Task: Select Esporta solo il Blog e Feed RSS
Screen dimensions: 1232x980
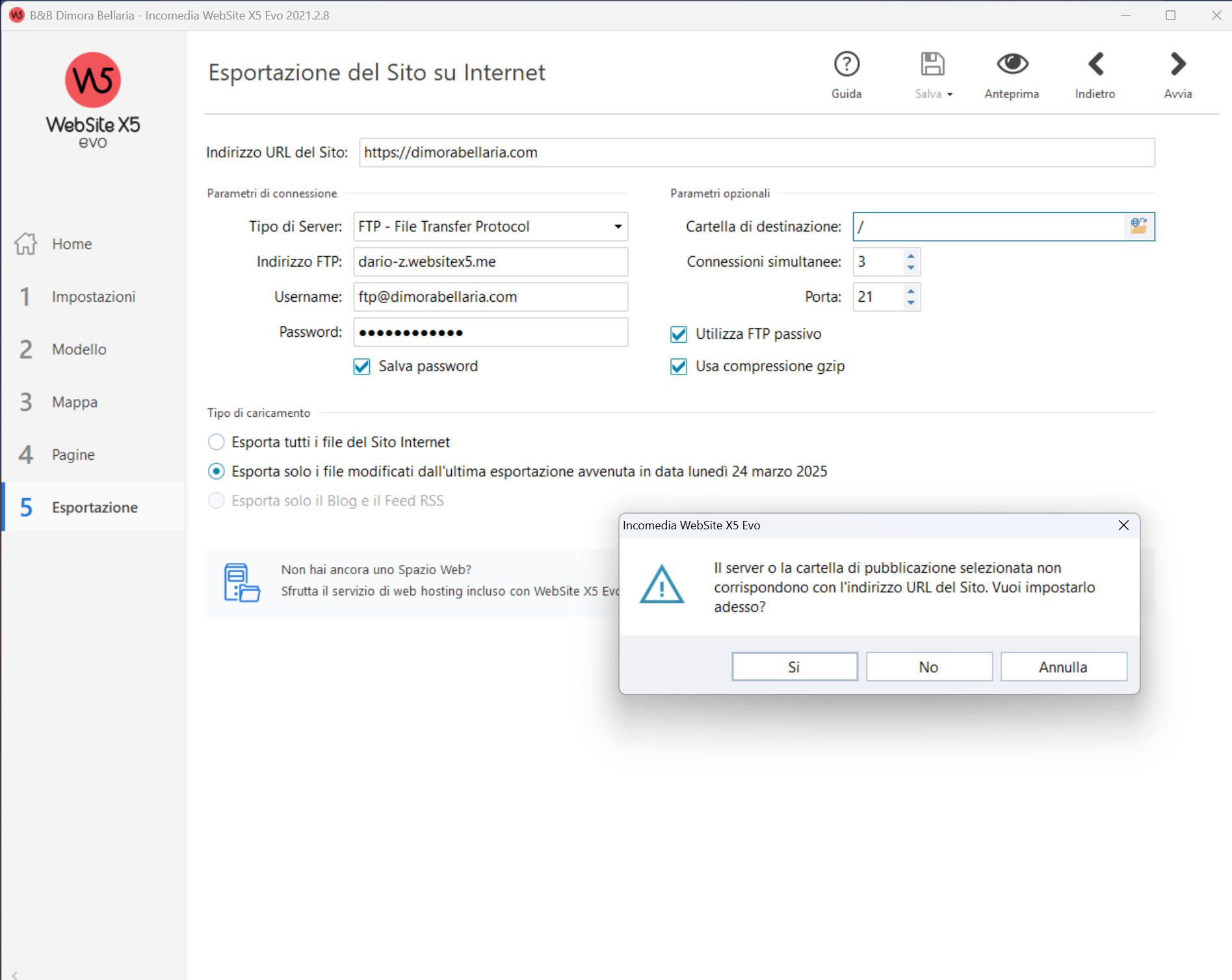Action: tap(216, 501)
